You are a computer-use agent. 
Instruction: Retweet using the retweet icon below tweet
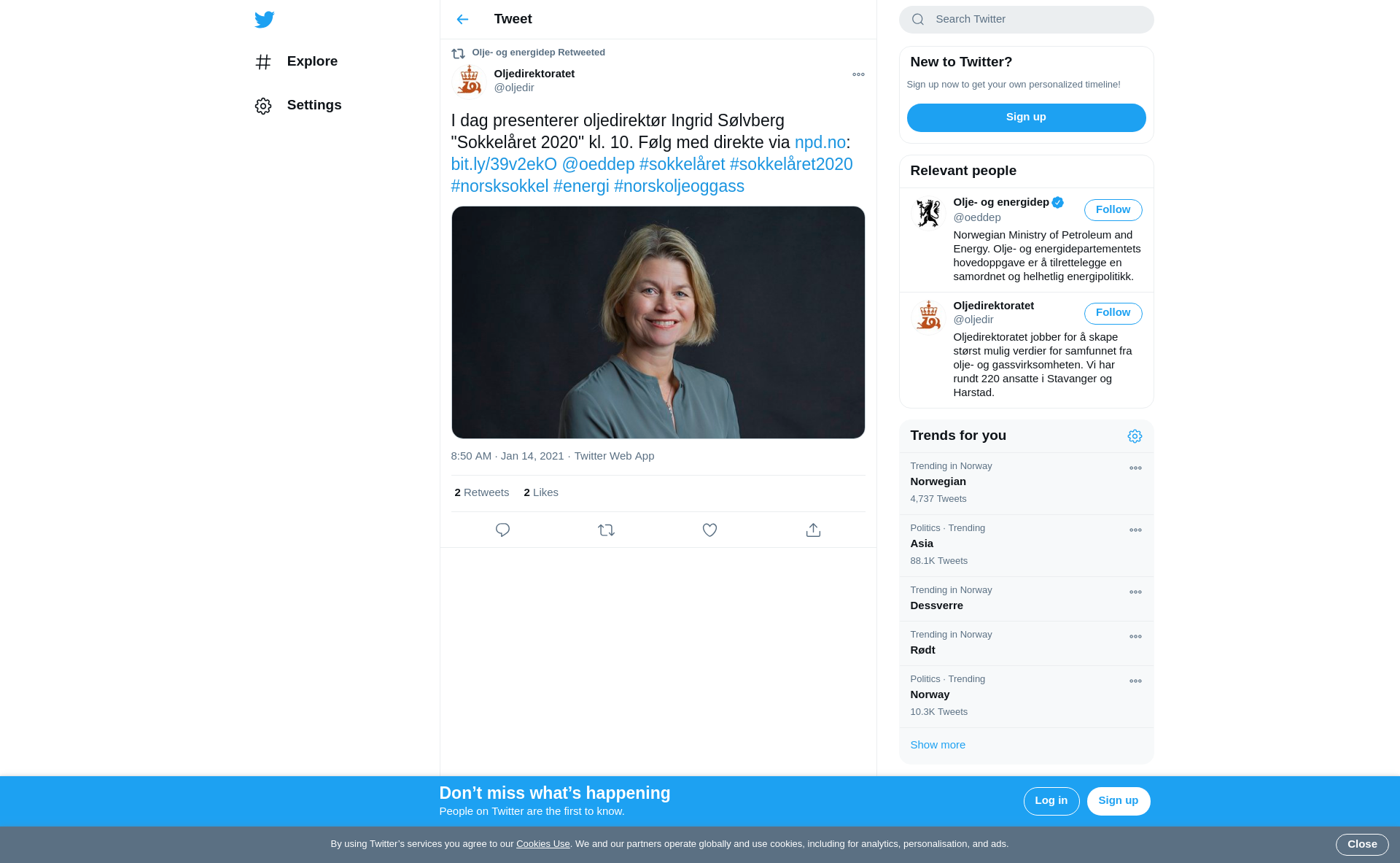[x=606, y=530]
